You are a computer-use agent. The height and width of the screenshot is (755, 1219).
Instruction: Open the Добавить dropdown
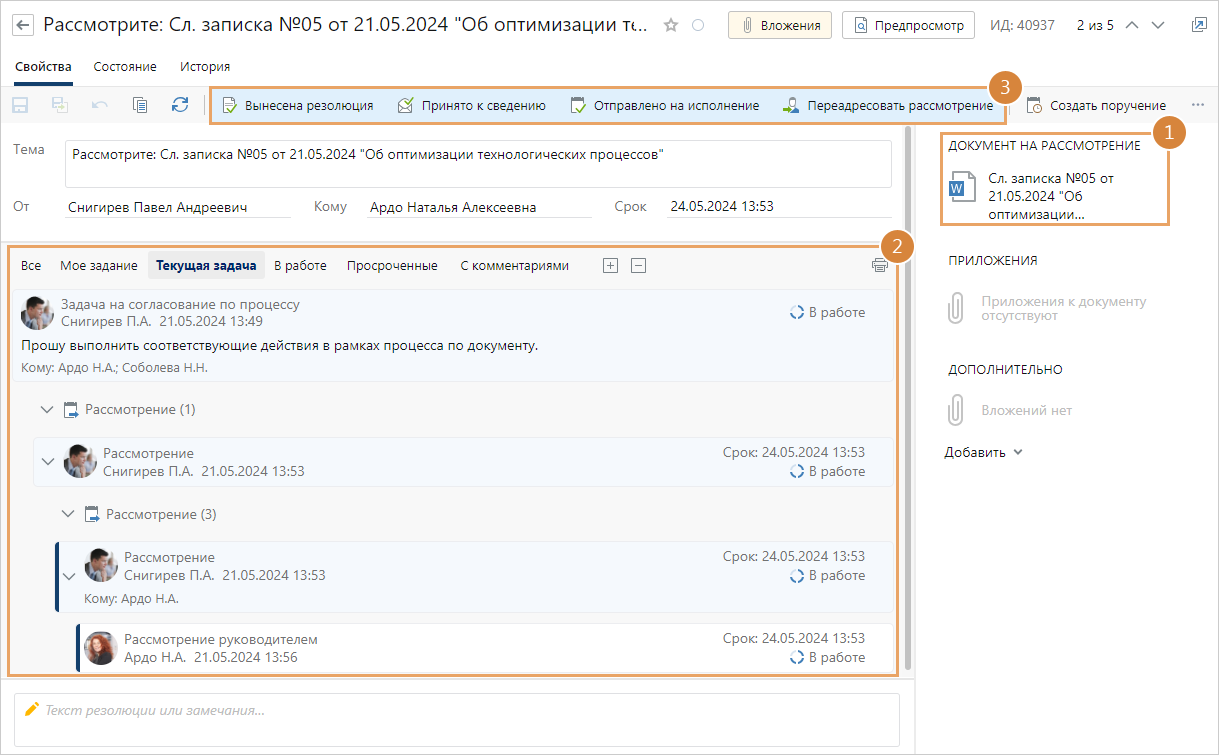coord(983,452)
